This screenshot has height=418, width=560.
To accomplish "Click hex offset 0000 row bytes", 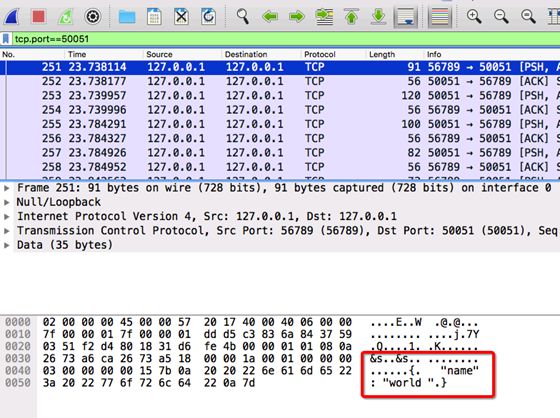I will [197, 322].
